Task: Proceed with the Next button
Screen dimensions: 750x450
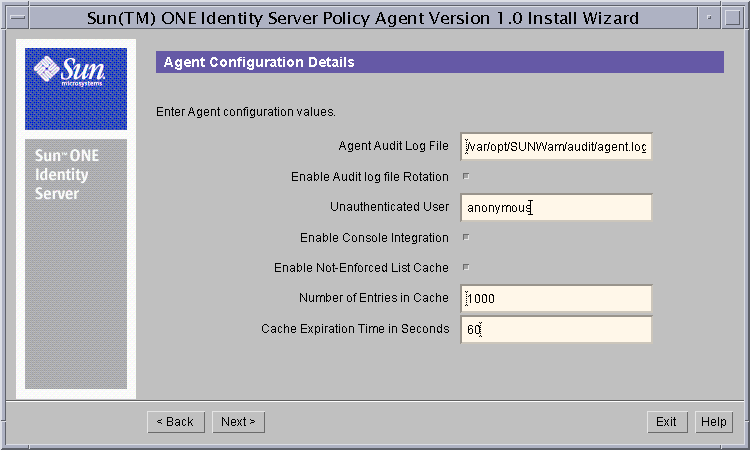Action: pyautogui.click(x=238, y=422)
